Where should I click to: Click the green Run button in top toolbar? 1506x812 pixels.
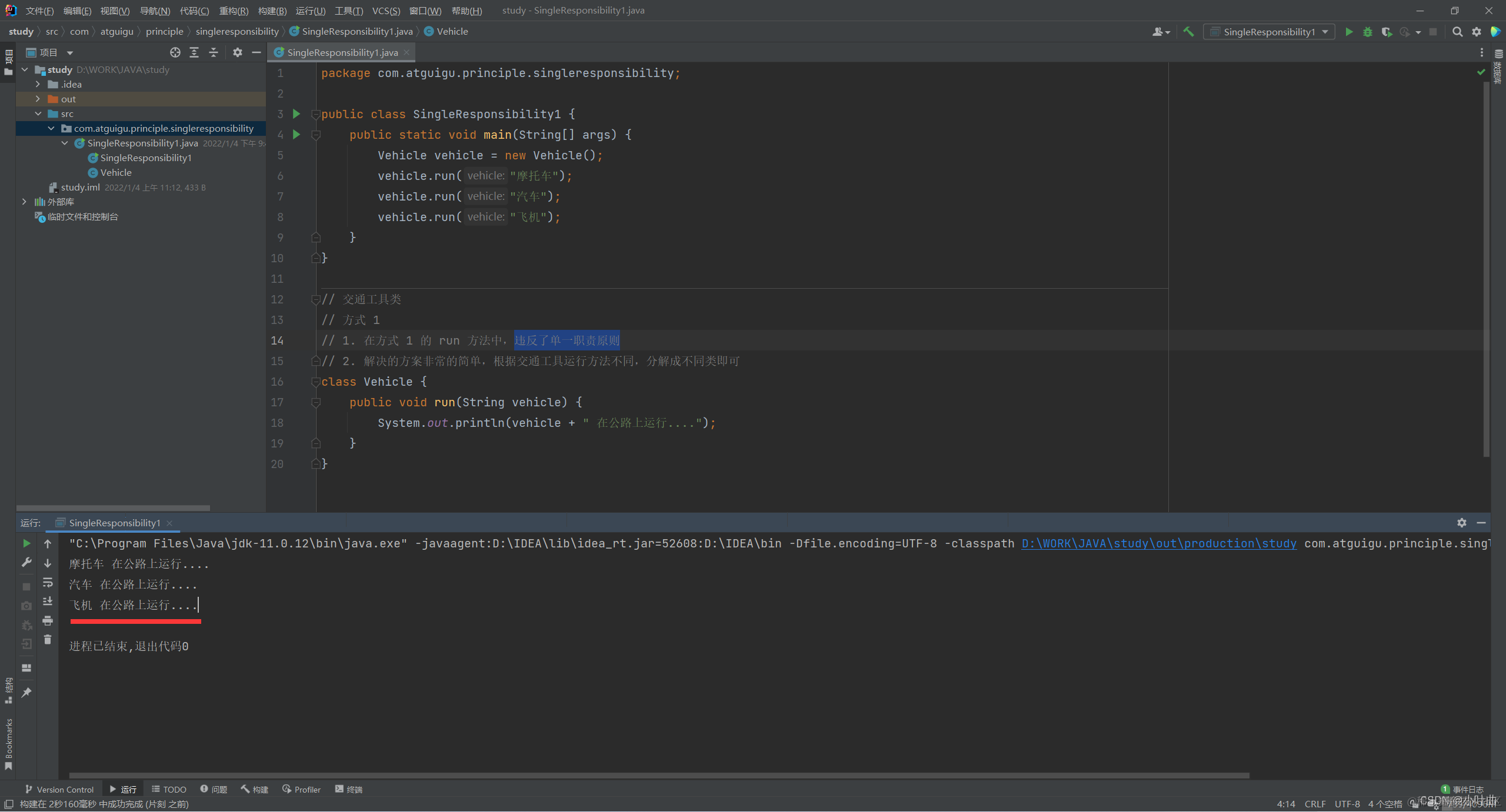(1349, 32)
